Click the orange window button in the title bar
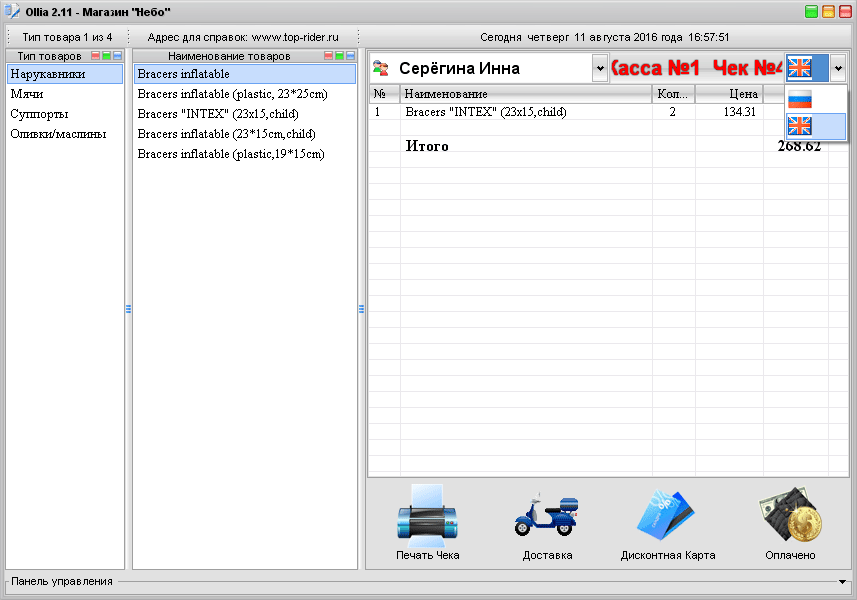This screenshot has height=600, width=857. 829,11
